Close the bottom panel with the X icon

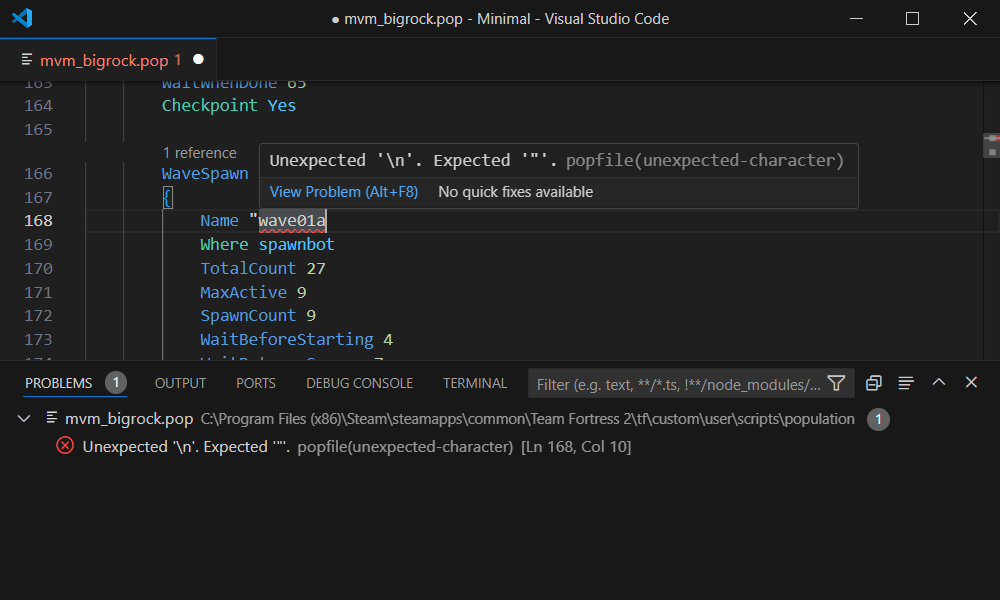(971, 382)
